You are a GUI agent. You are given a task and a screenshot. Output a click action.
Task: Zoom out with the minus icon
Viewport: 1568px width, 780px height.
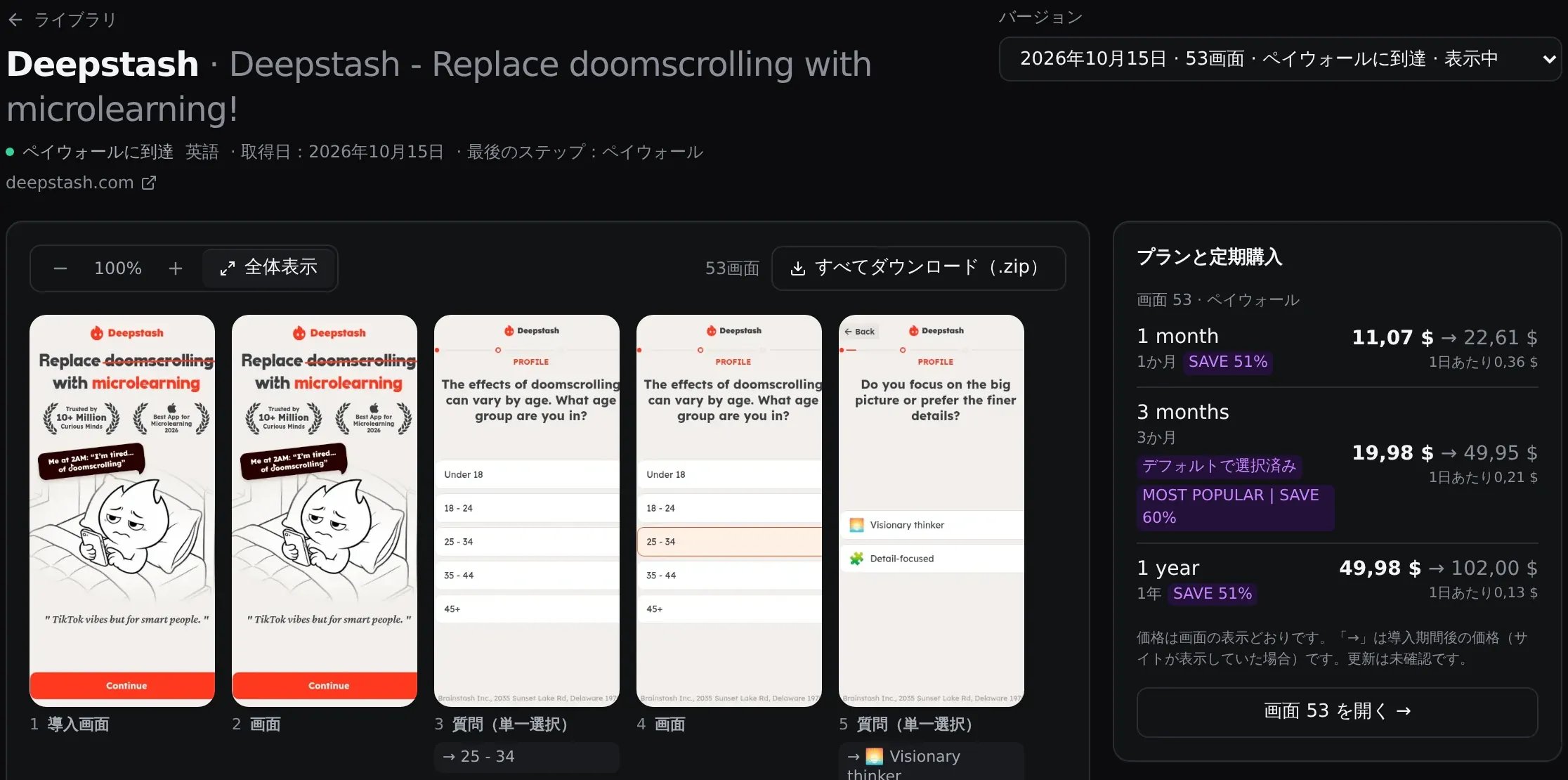point(60,268)
